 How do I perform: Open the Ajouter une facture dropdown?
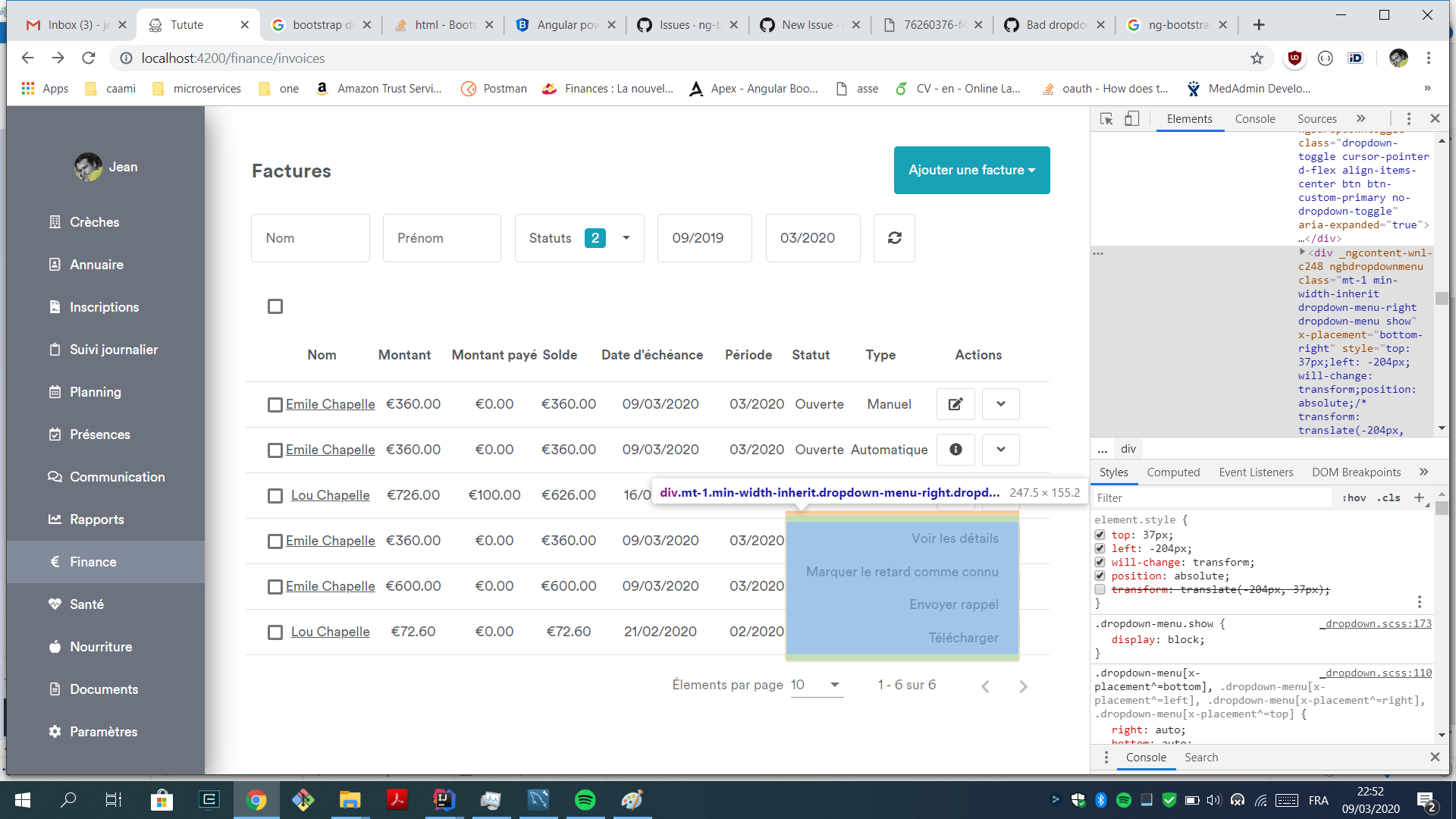point(971,170)
